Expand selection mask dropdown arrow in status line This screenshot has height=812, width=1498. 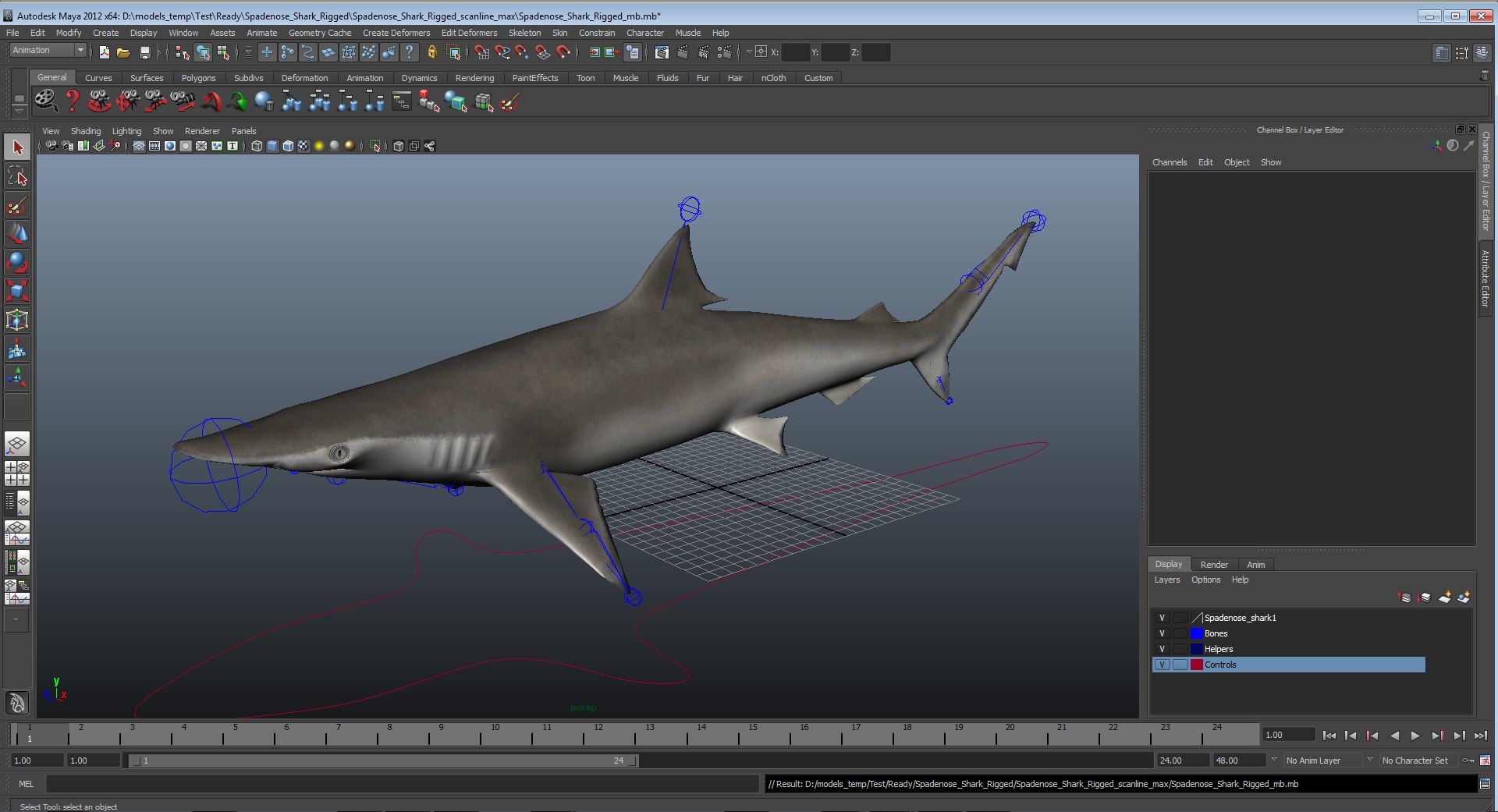(248, 52)
